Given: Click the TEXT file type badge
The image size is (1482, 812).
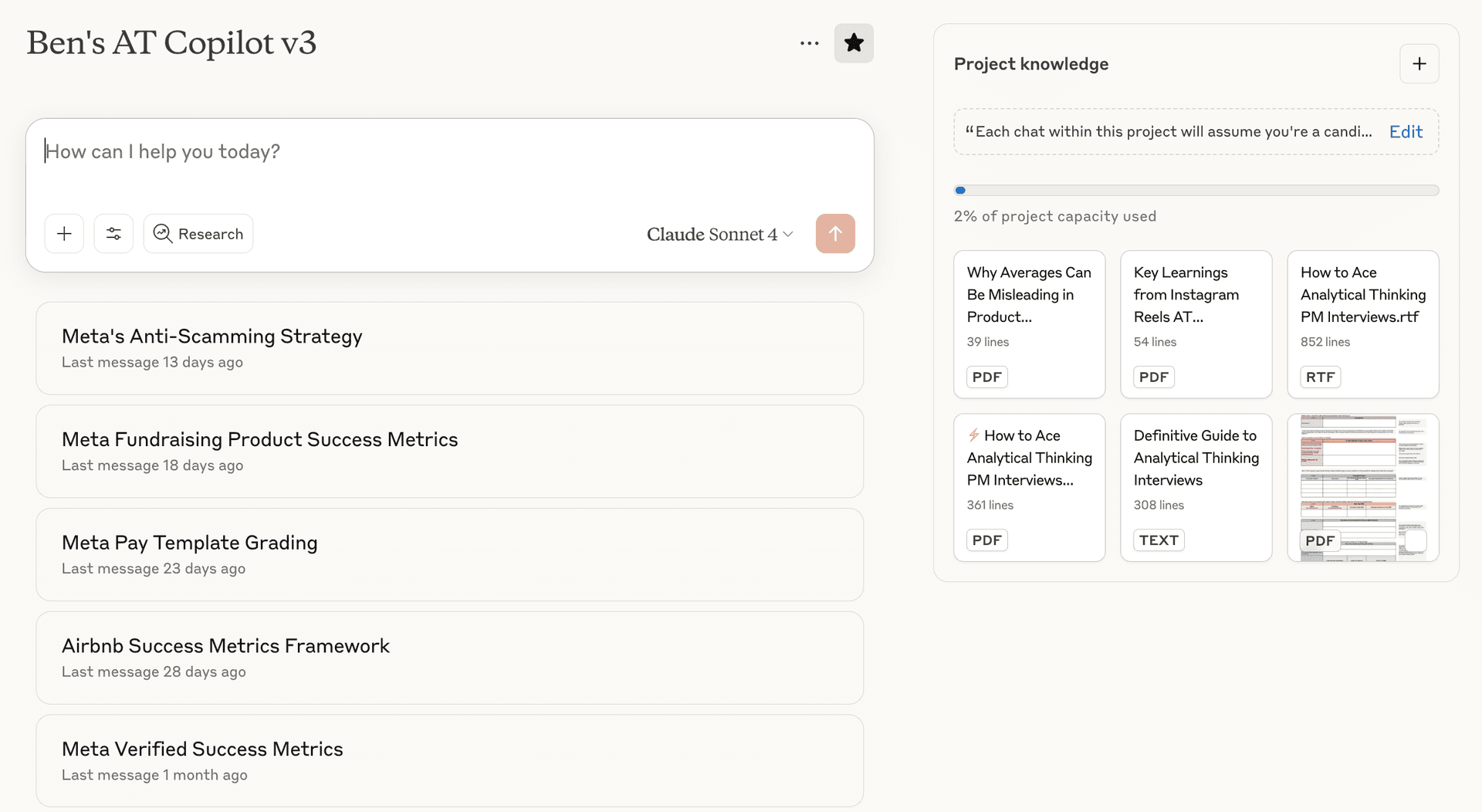Looking at the screenshot, I should click(1159, 540).
